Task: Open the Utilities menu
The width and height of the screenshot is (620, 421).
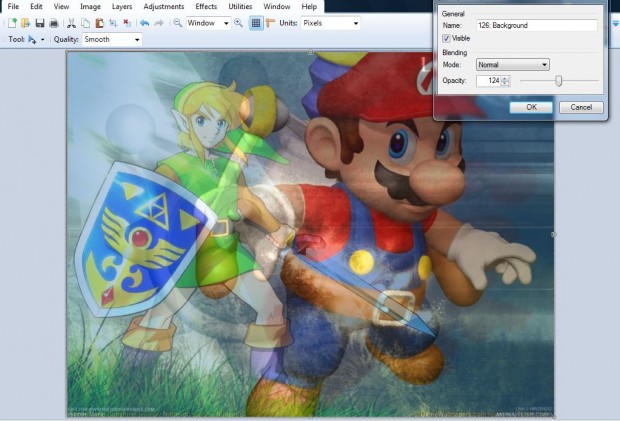Action: coord(240,7)
